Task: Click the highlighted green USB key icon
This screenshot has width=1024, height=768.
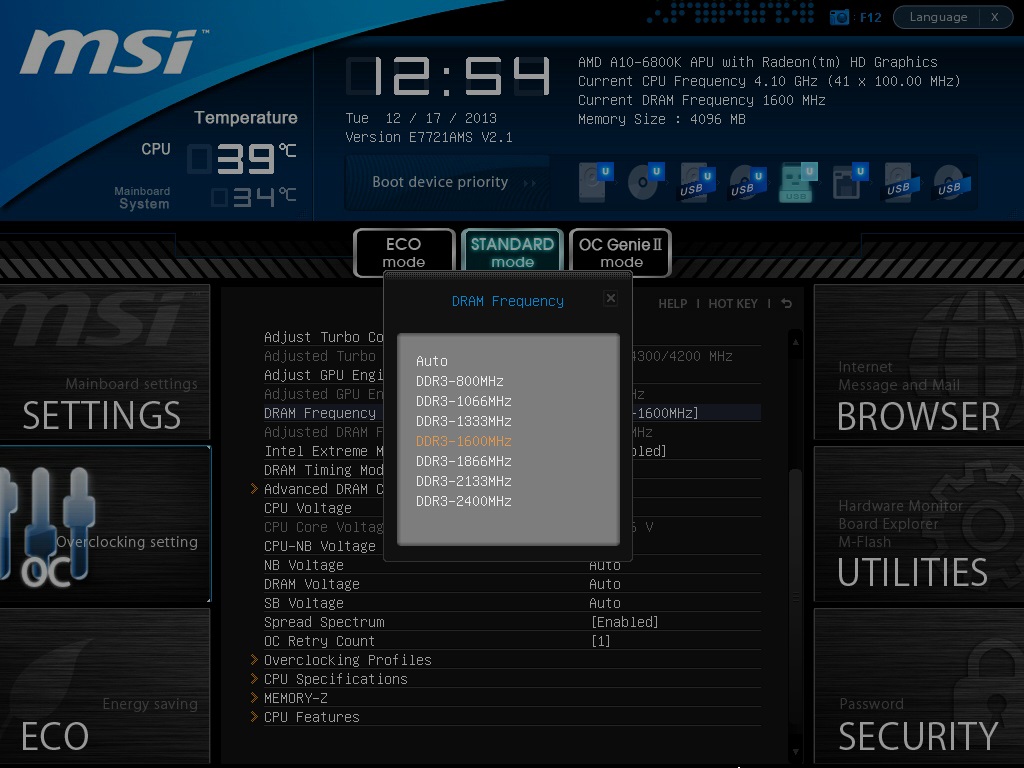Action: (x=798, y=182)
